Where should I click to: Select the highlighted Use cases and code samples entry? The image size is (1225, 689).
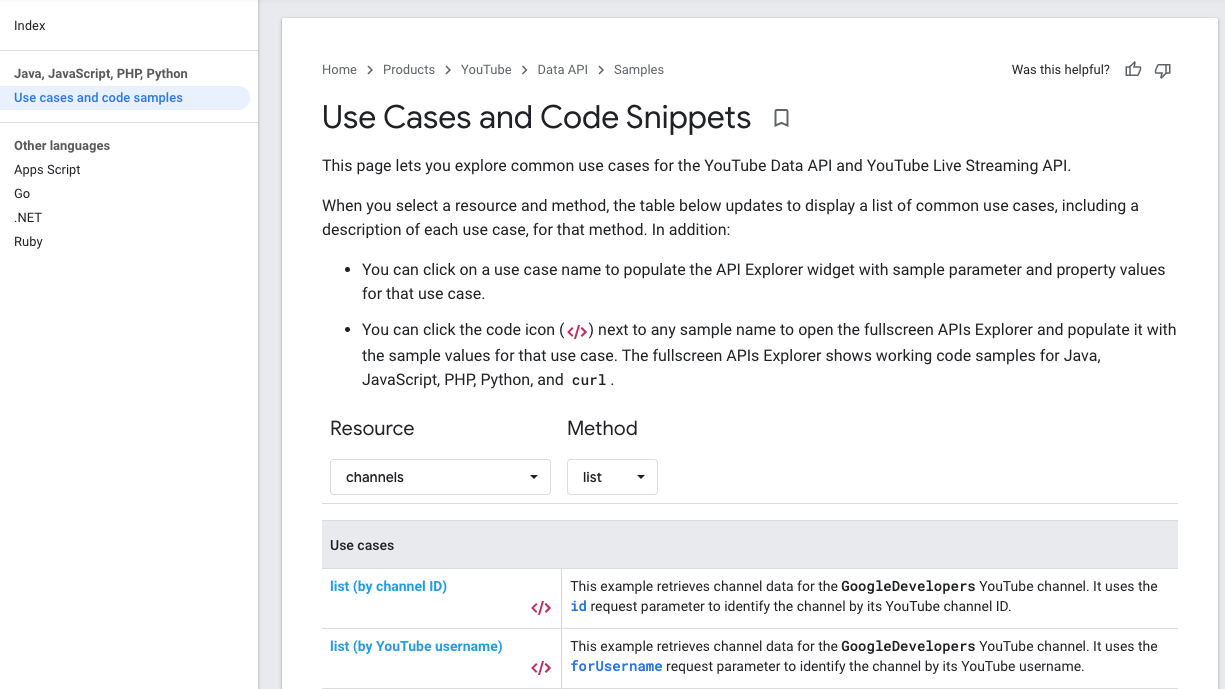click(x=97, y=97)
